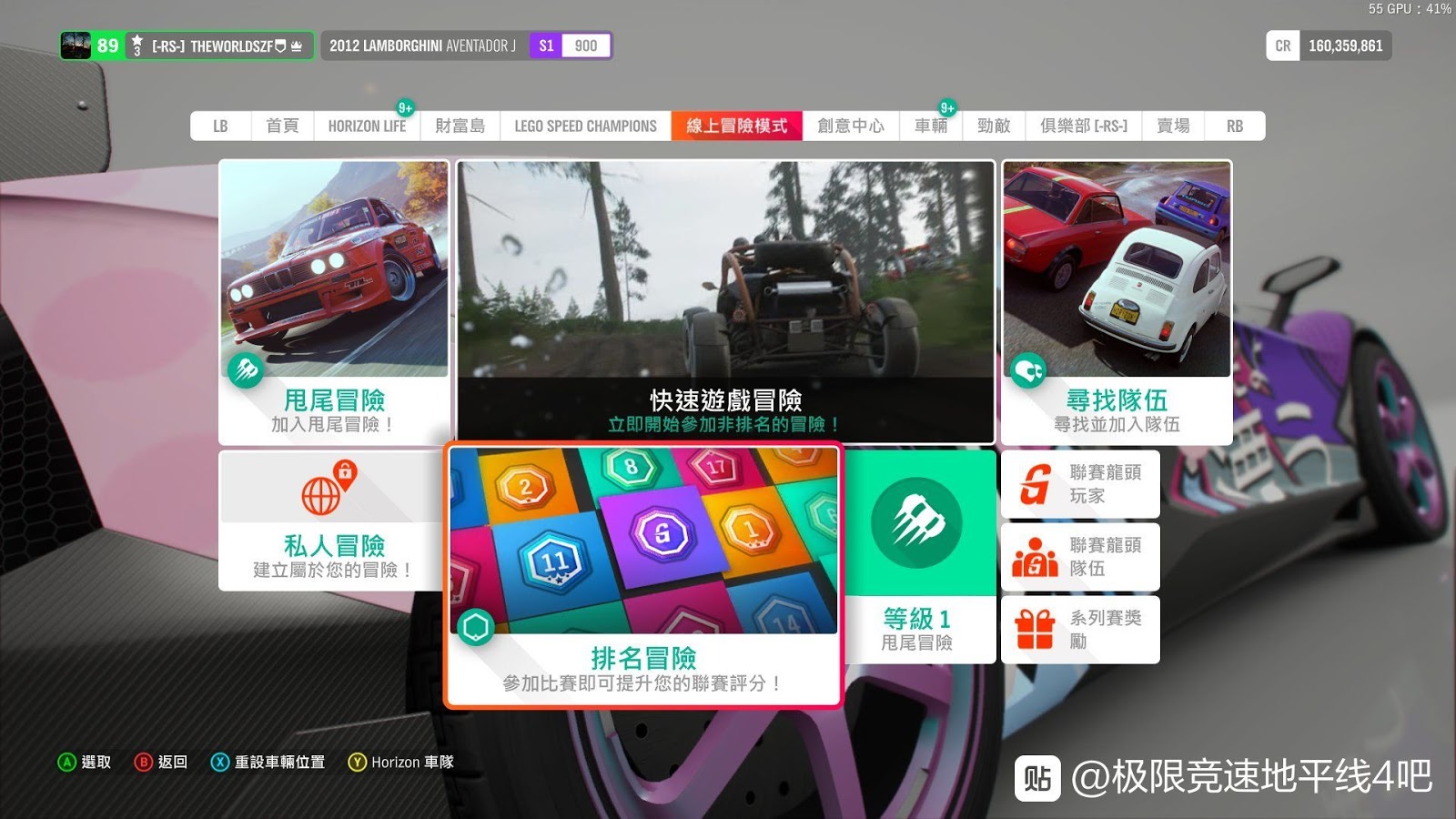Click the drift badge icon on 甩尾冒險
Screen dimensions: 1456x819
click(246, 370)
